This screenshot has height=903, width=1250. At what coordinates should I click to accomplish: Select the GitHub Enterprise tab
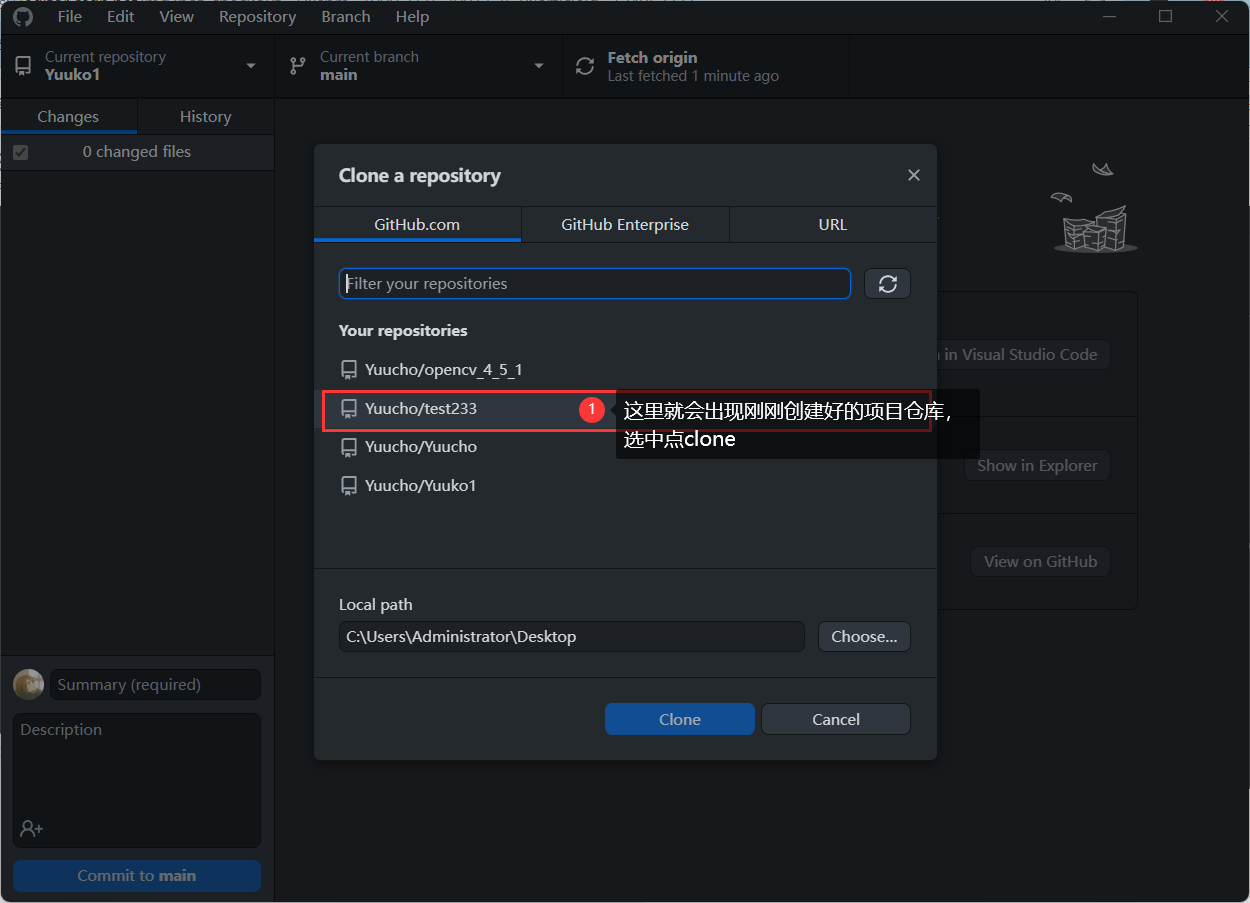625,224
